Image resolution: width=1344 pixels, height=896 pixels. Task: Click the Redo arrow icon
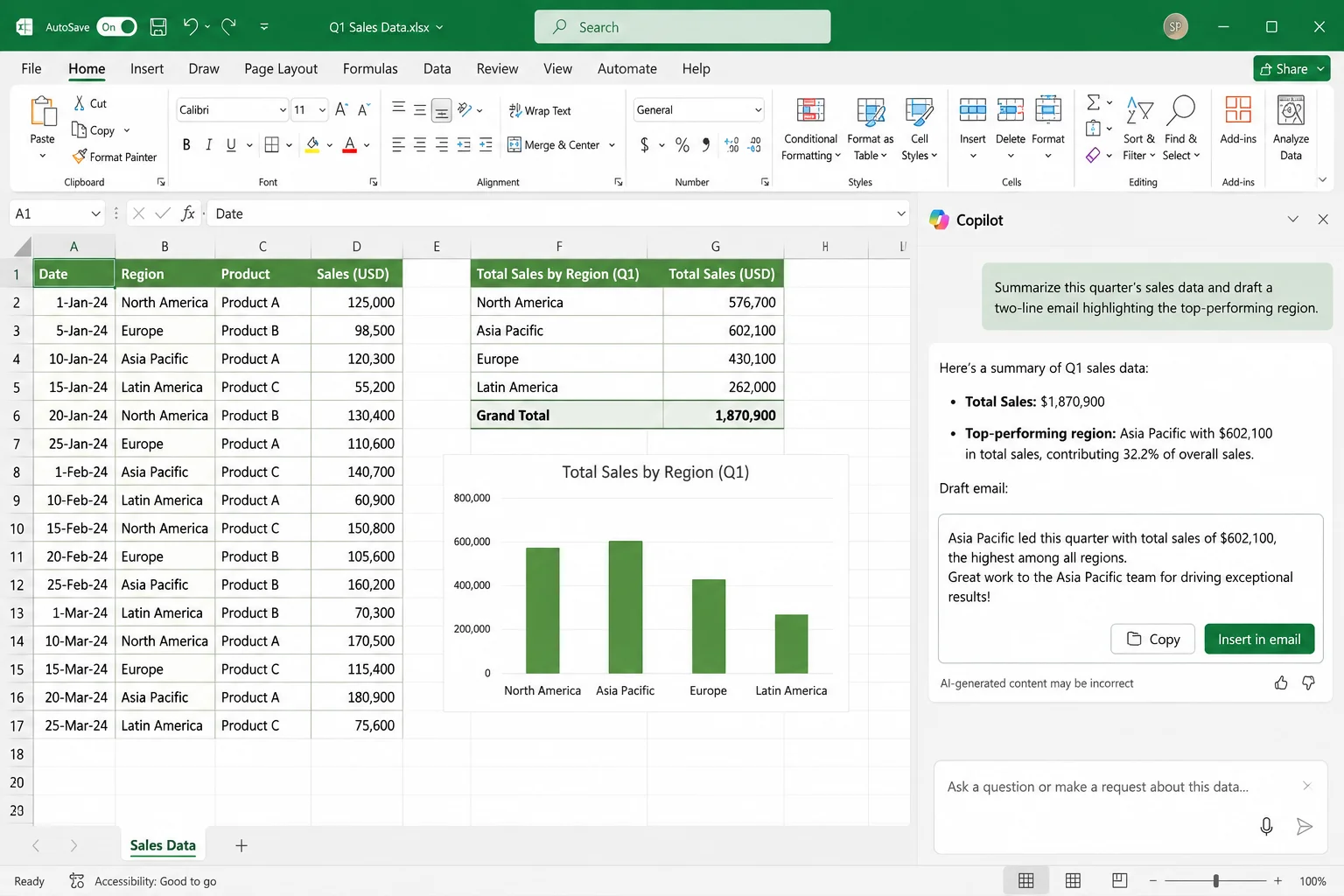[229, 26]
